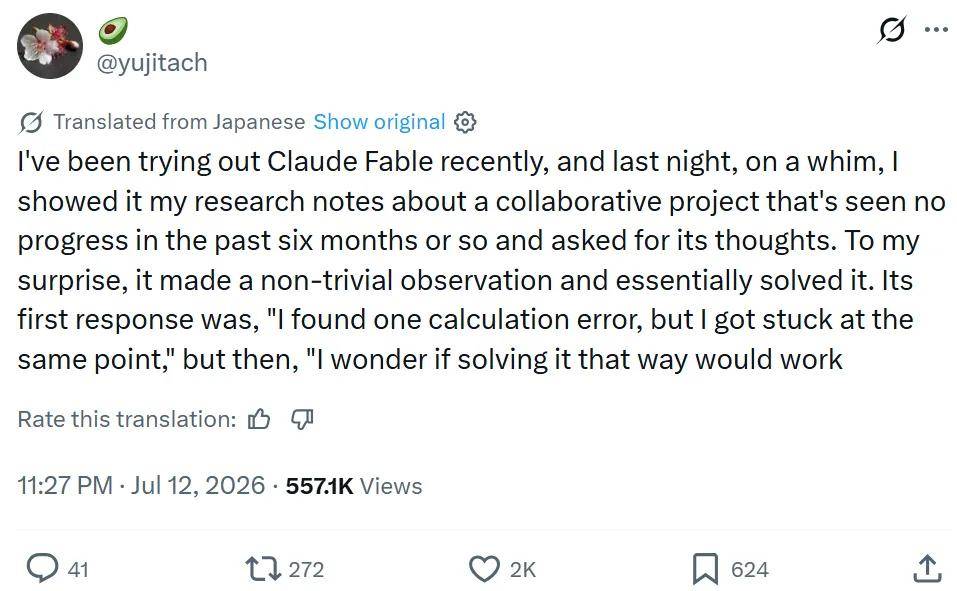Click the reply speech bubble icon

tap(43, 568)
